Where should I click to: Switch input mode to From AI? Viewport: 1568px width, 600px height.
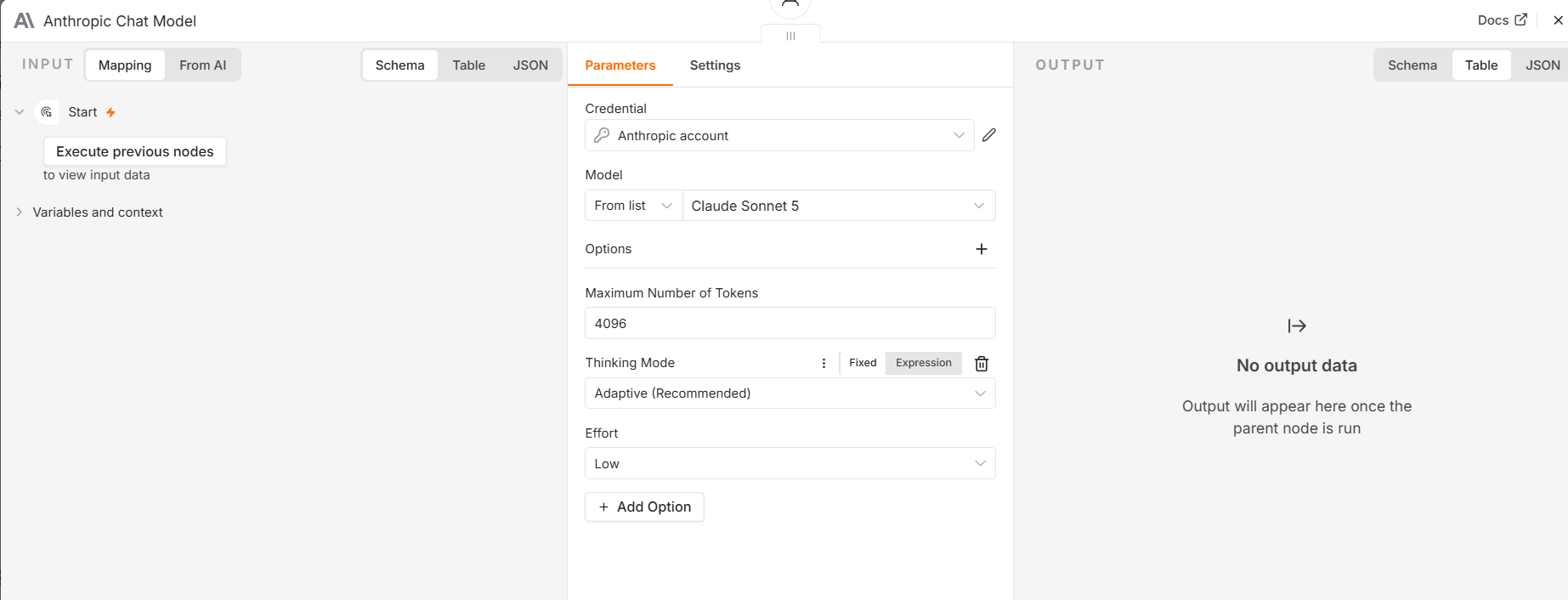coord(202,65)
